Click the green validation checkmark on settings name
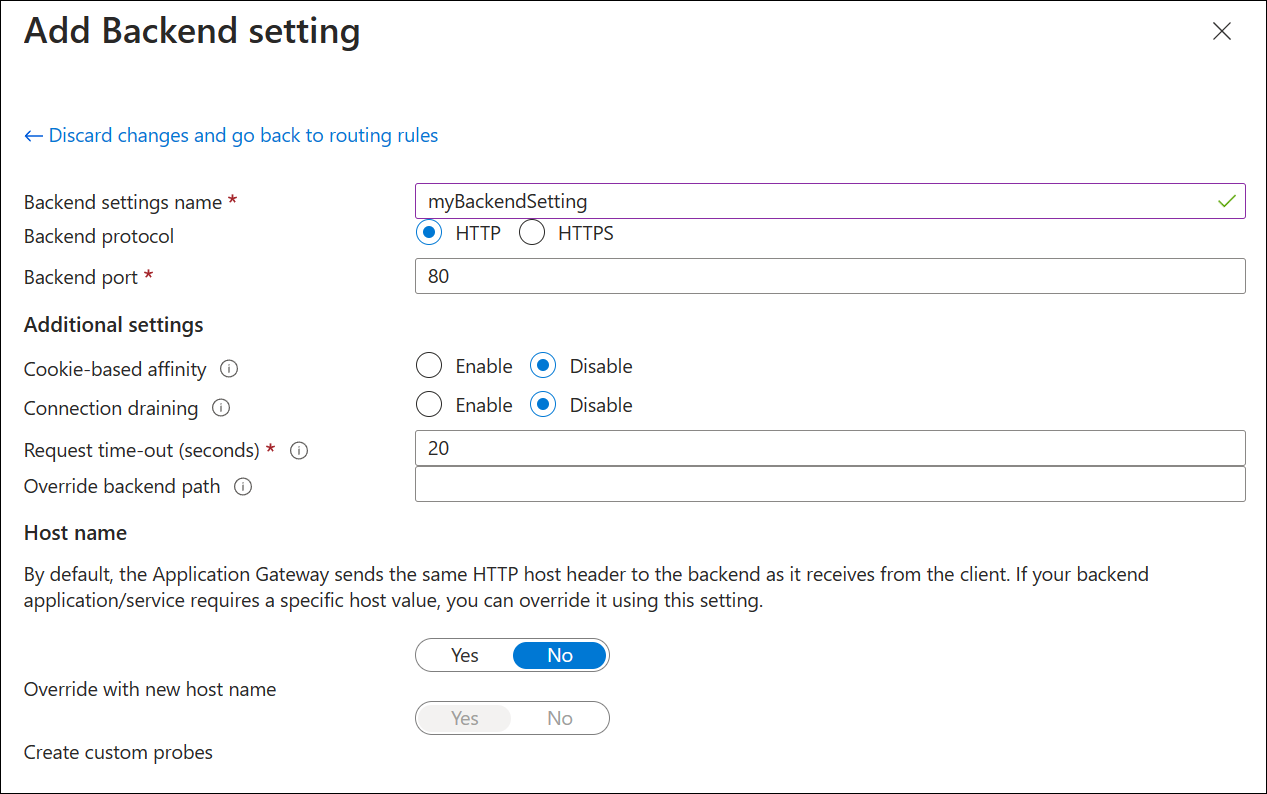This screenshot has height=794, width=1267. [1228, 201]
